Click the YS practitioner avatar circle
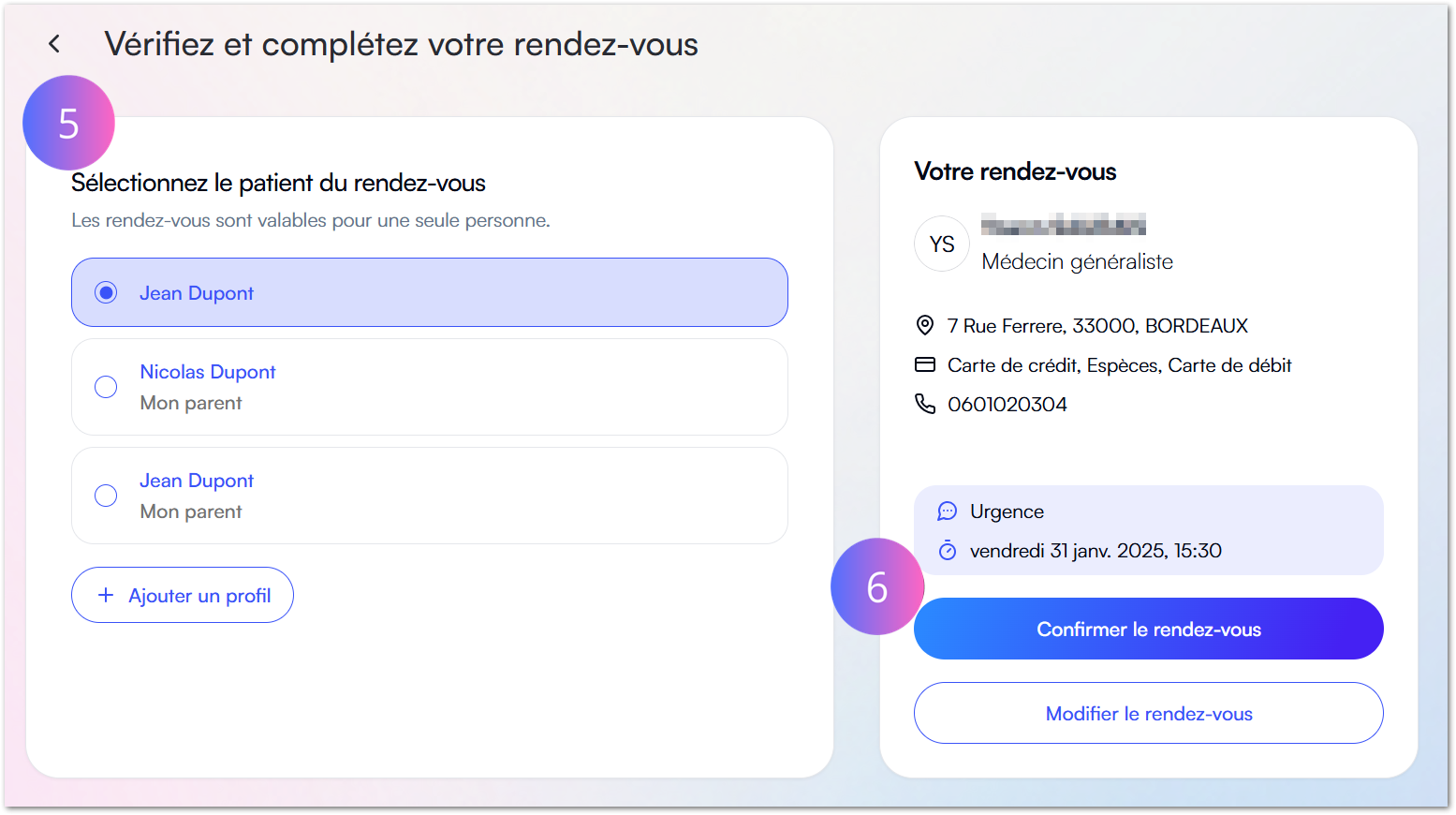 [941, 244]
